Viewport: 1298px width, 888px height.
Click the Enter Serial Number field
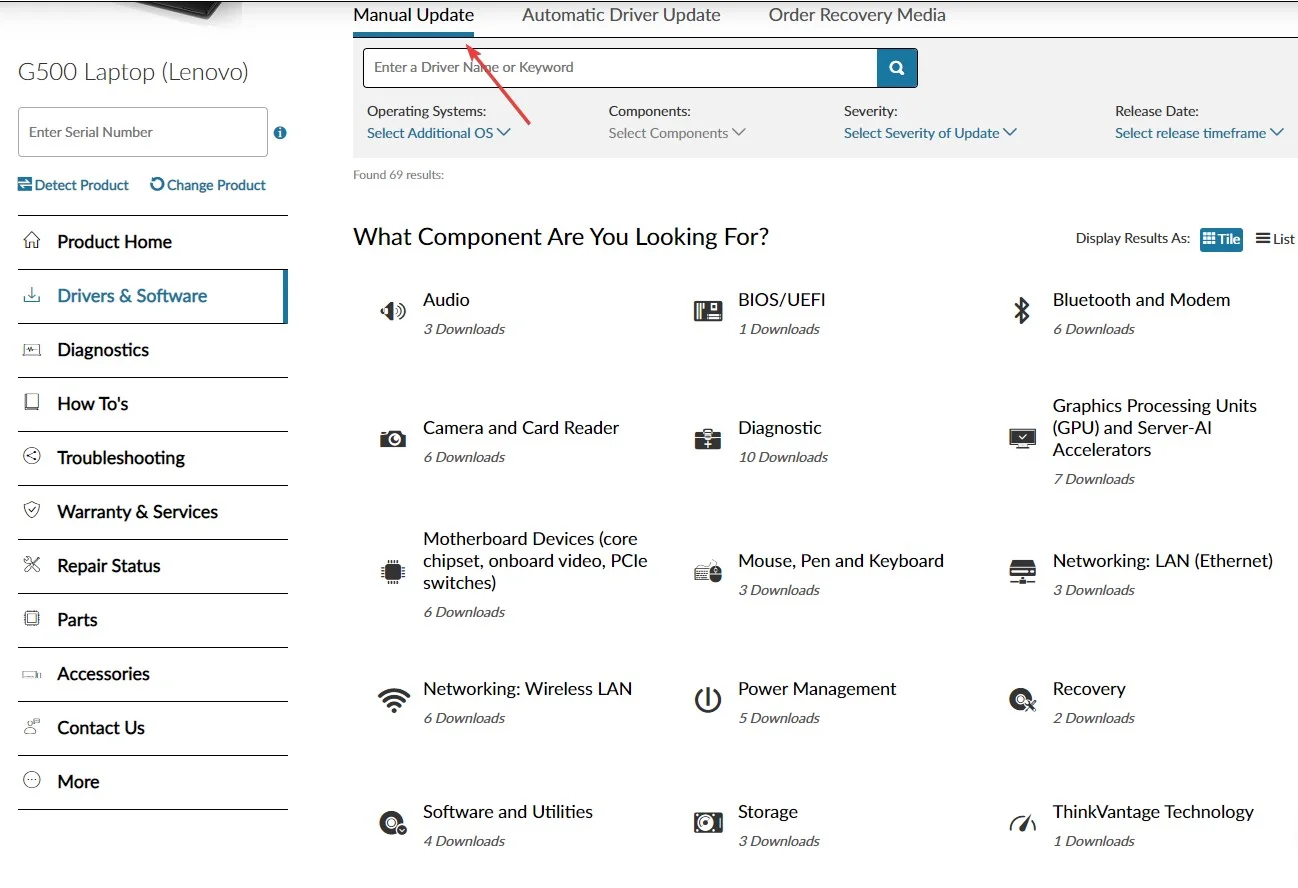(x=143, y=132)
